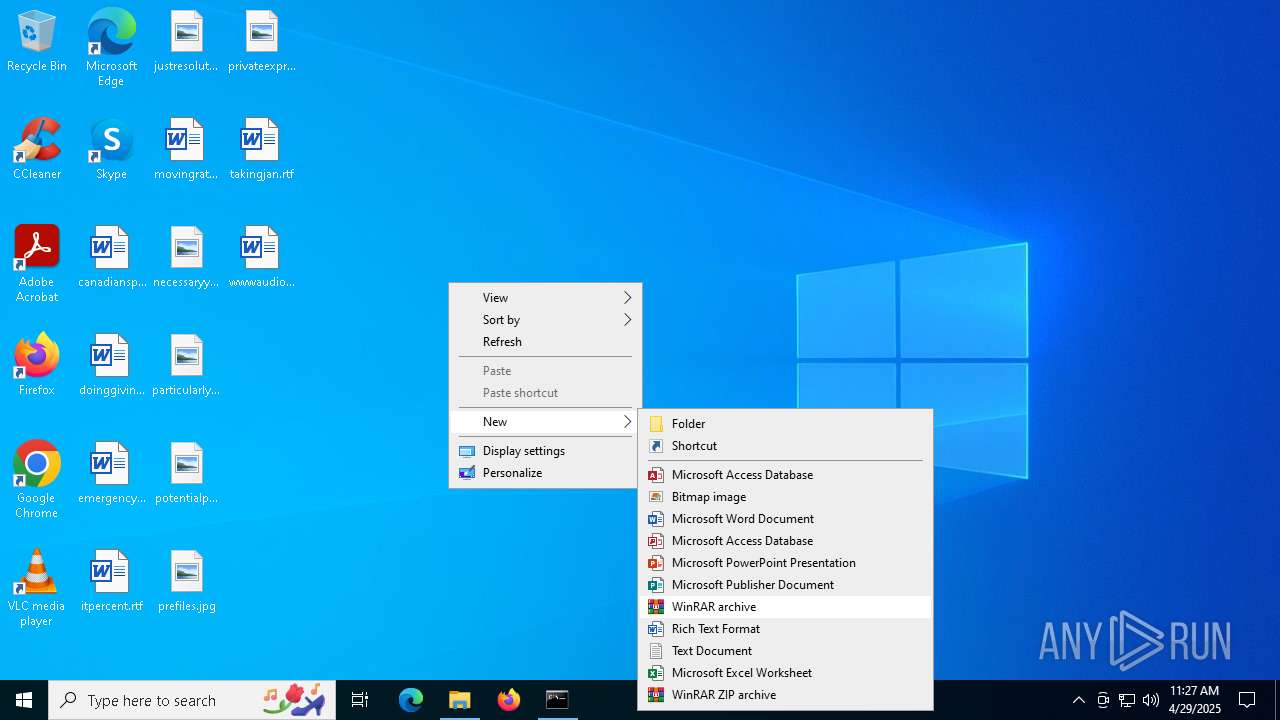
Task: Select the privateexpr... image file
Action: pos(261,42)
